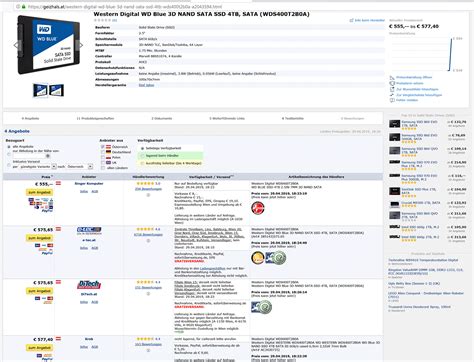Switch to the Dokumente tab
The height and width of the screenshot is (362, 474).
click(162, 118)
